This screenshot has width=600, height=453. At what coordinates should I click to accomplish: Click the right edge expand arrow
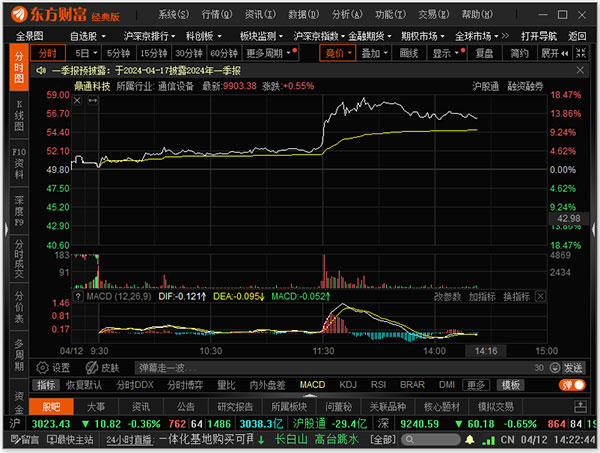pos(593,230)
